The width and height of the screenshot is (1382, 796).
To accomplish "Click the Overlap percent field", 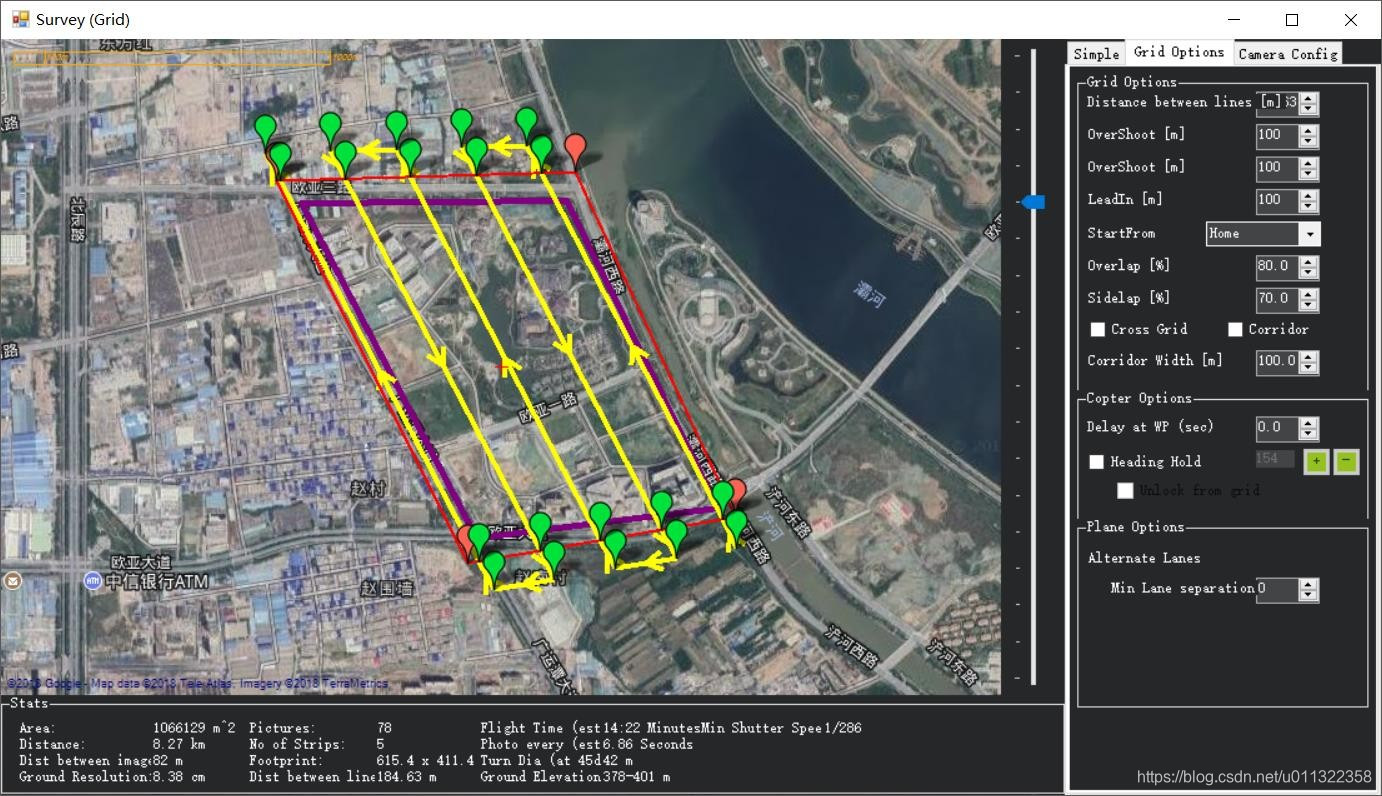I will [x=1277, y=266].
